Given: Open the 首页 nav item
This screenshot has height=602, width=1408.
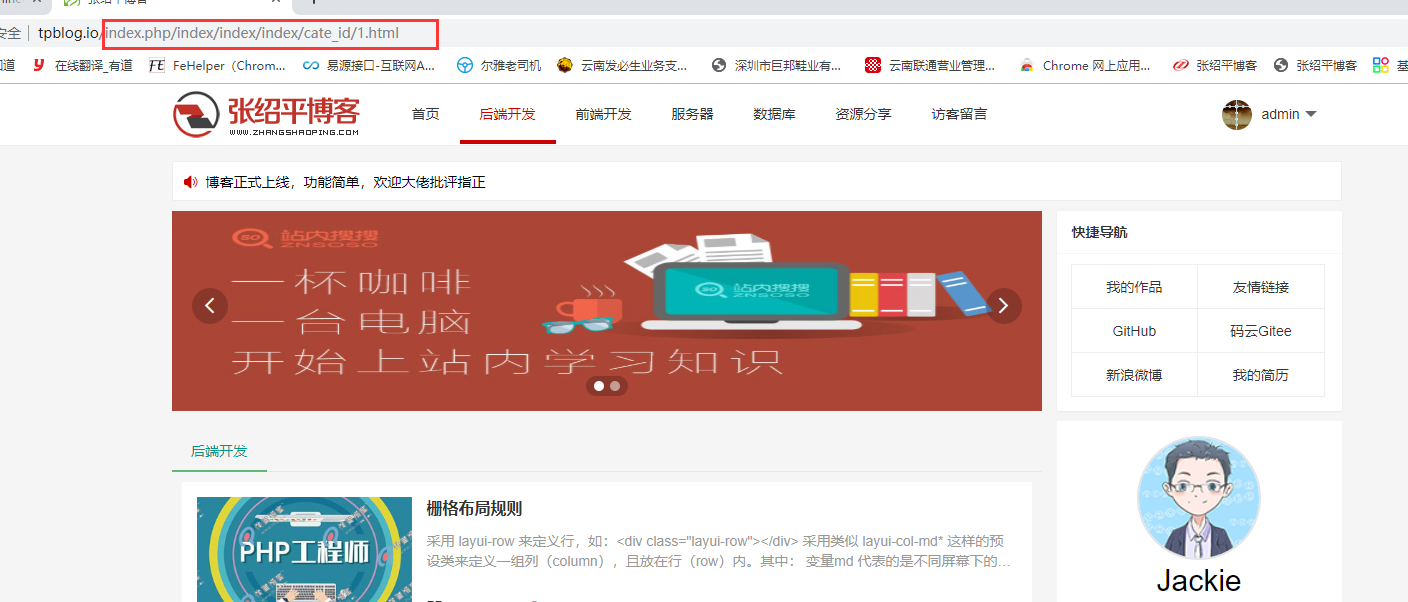Looking at the screenshot, I should point(426,114).
